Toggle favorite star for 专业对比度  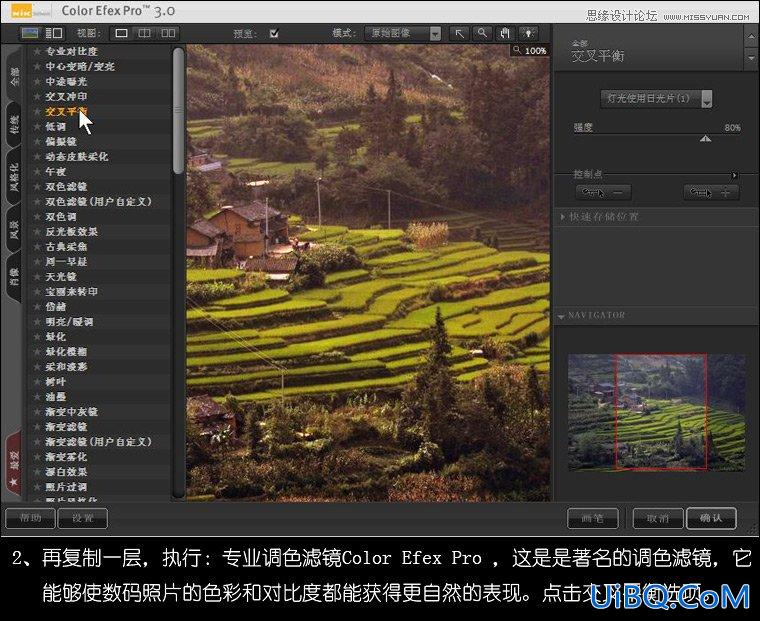pos(37,51)
